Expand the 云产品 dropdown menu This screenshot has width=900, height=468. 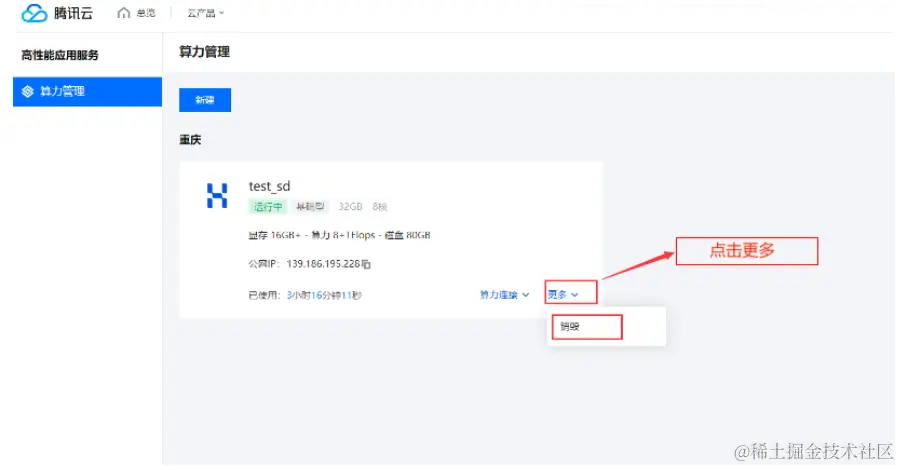tap(205, 13)
